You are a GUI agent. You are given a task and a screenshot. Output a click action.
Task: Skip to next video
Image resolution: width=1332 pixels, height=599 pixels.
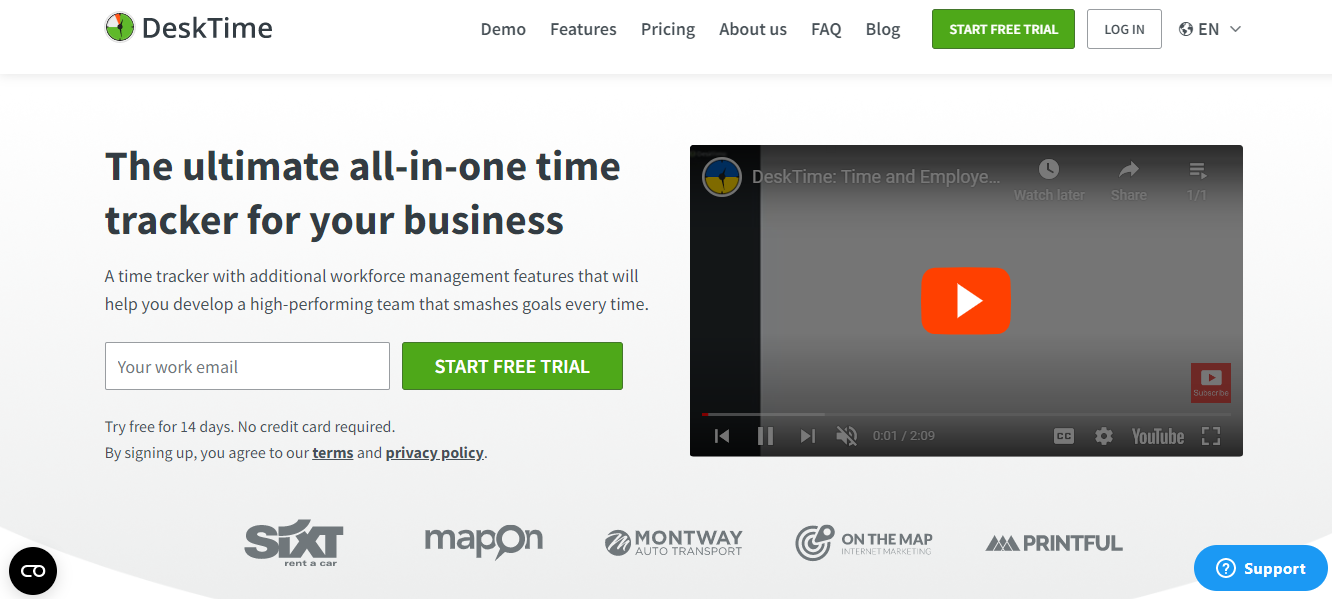pos(808,436)
